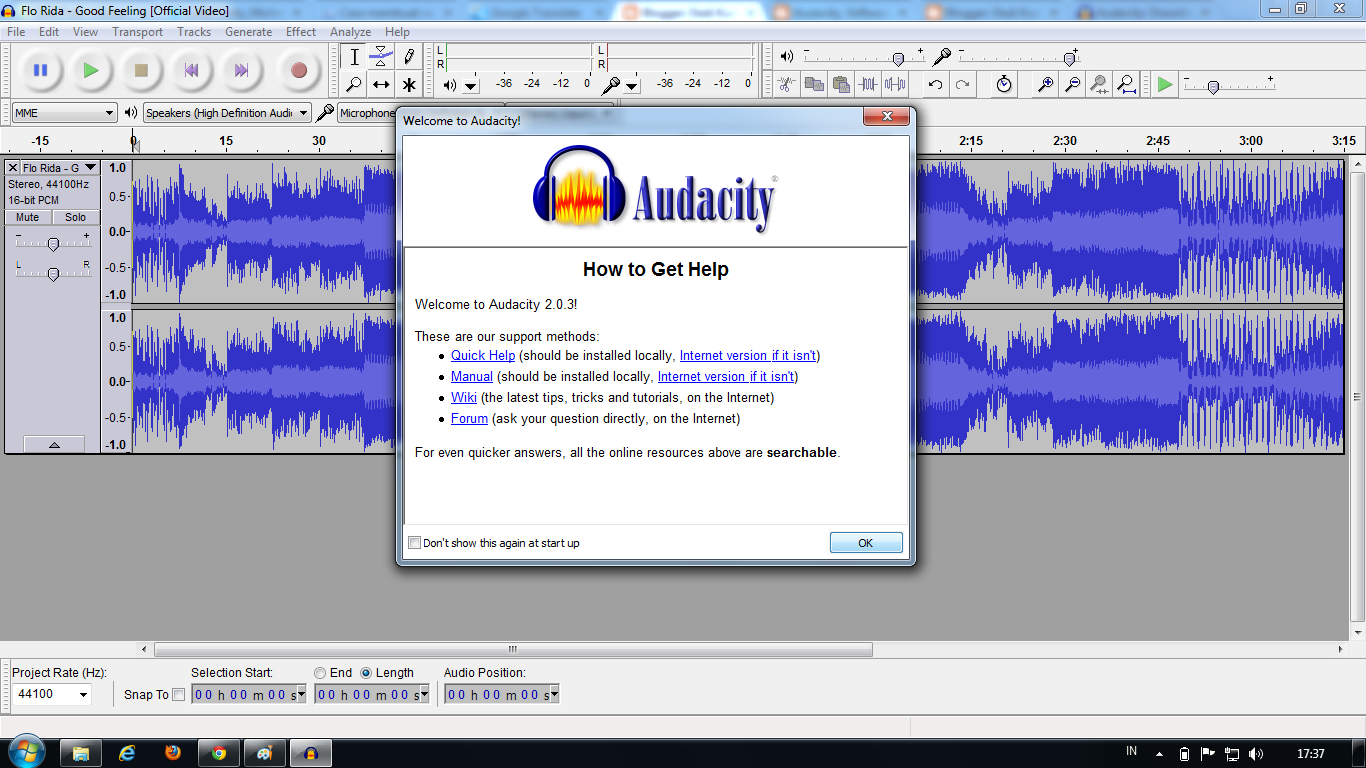Click the Zoom In toolbar icon

[1044, 85]
